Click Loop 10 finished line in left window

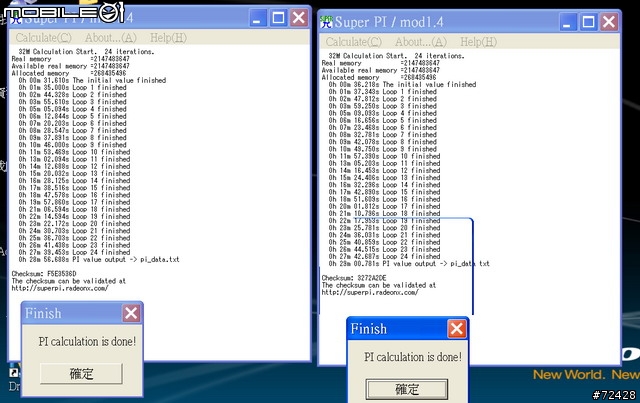(x=74, y=152)
